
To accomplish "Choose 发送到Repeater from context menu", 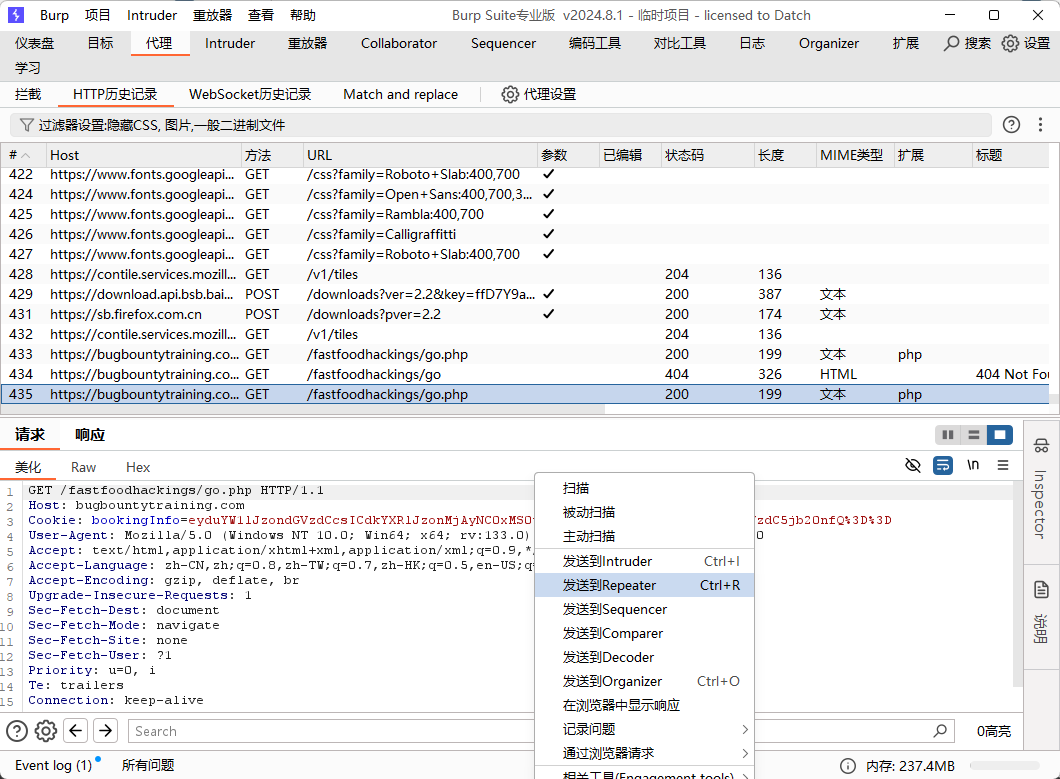I will 645,585.
